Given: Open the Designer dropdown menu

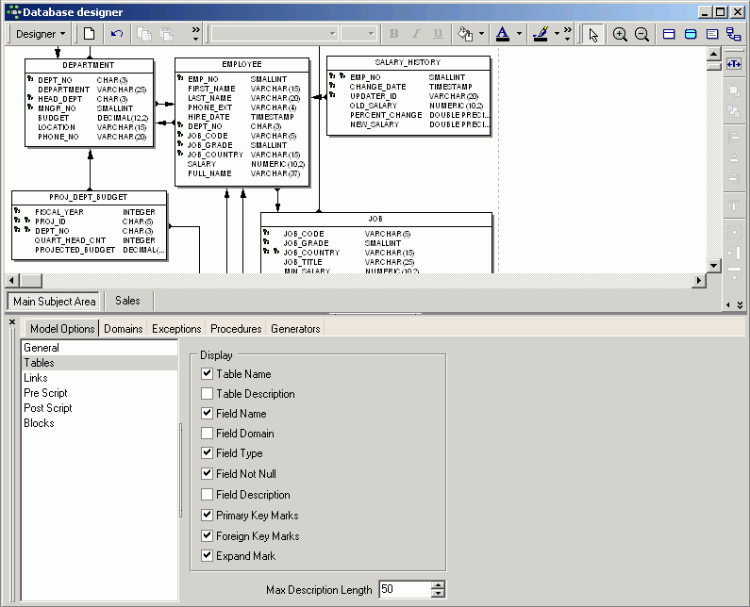Looking at the screenshot, I should [40, 34].
